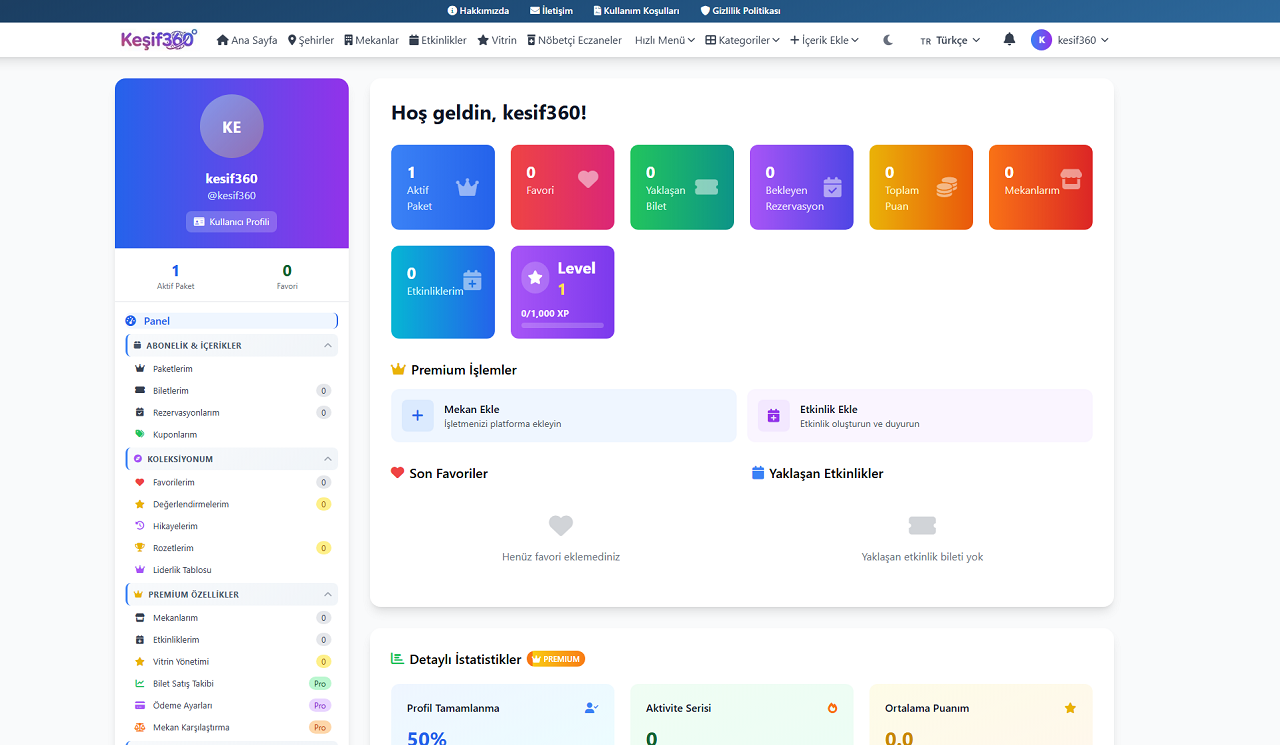The width and height of the screenshot is (1280, 745).
Task: Click the Premium badge beside Detaylı İstatistikler
Action: (x=556, y=659)
